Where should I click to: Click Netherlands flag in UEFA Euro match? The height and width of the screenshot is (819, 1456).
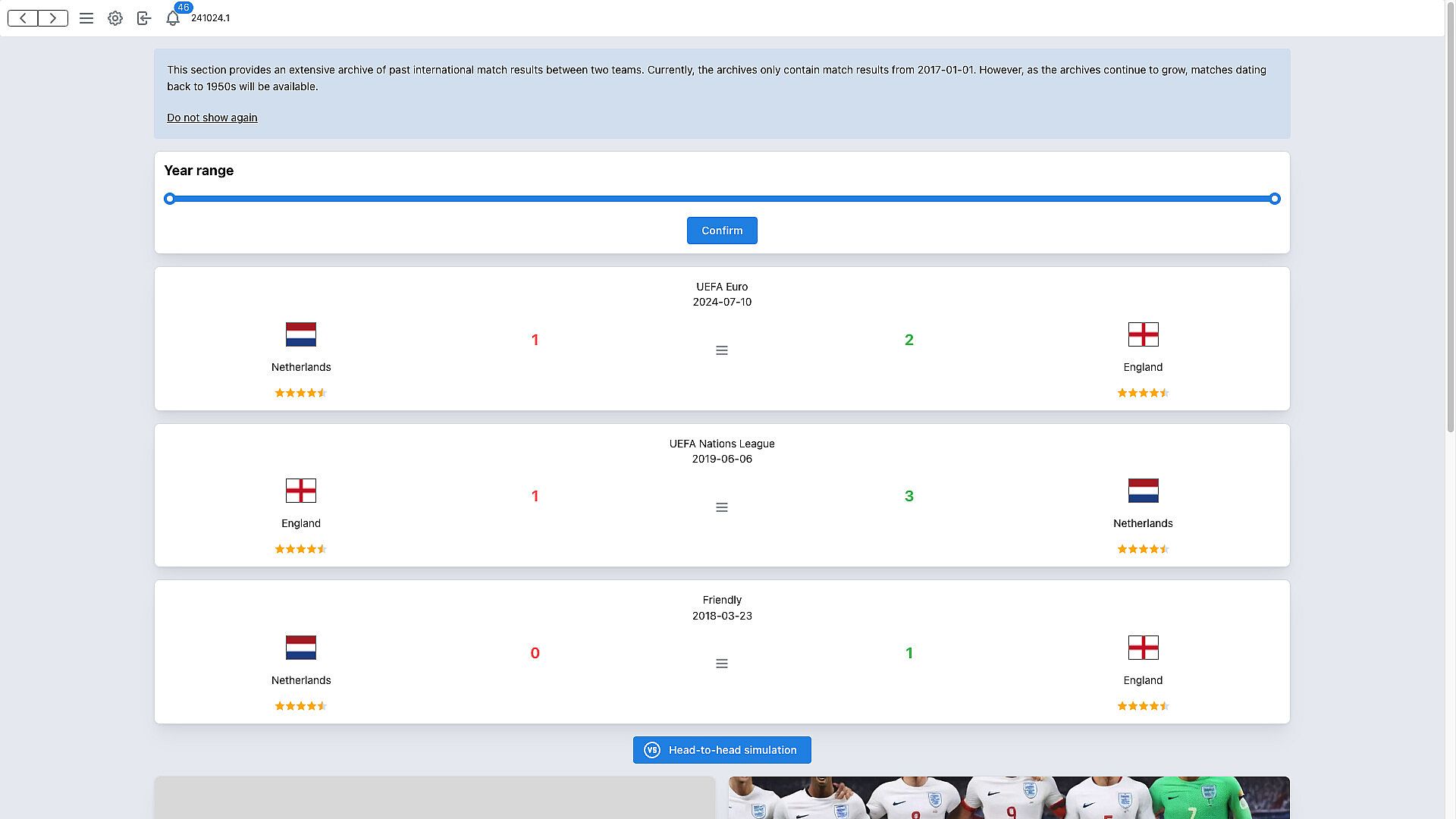(x=301, y=334)
